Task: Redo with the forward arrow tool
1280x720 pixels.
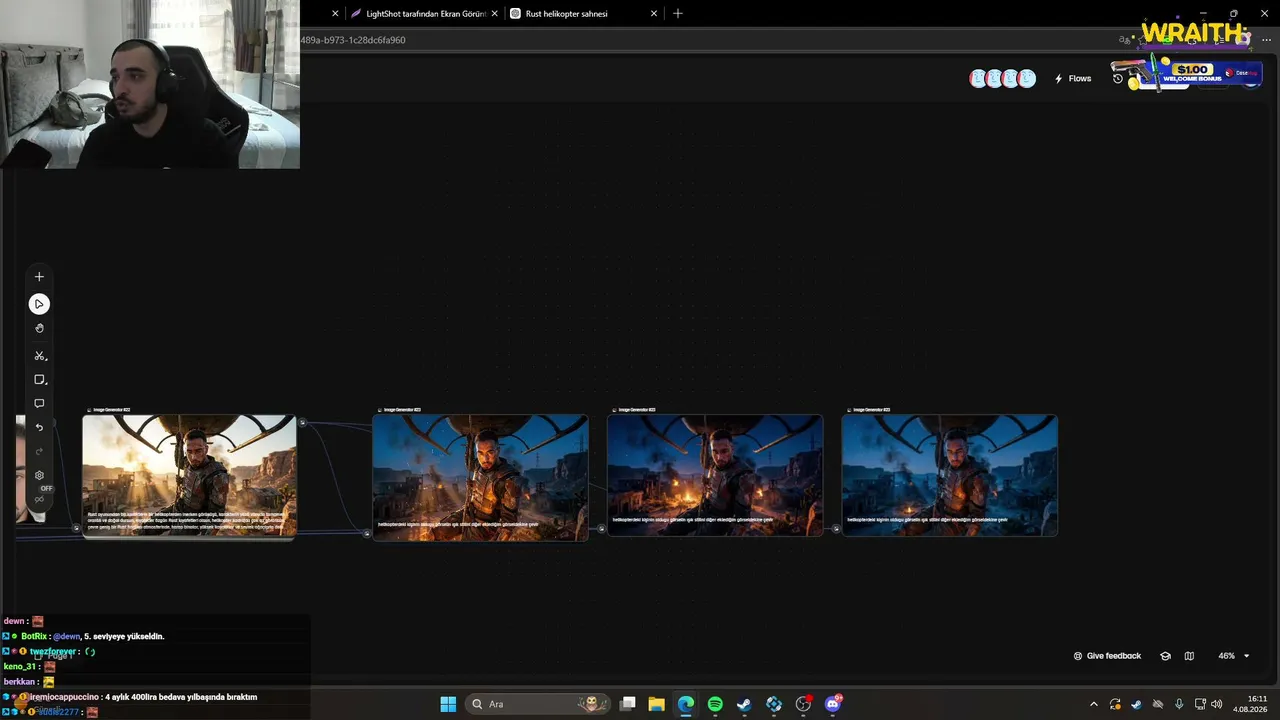Action: [x=39, y=452]
